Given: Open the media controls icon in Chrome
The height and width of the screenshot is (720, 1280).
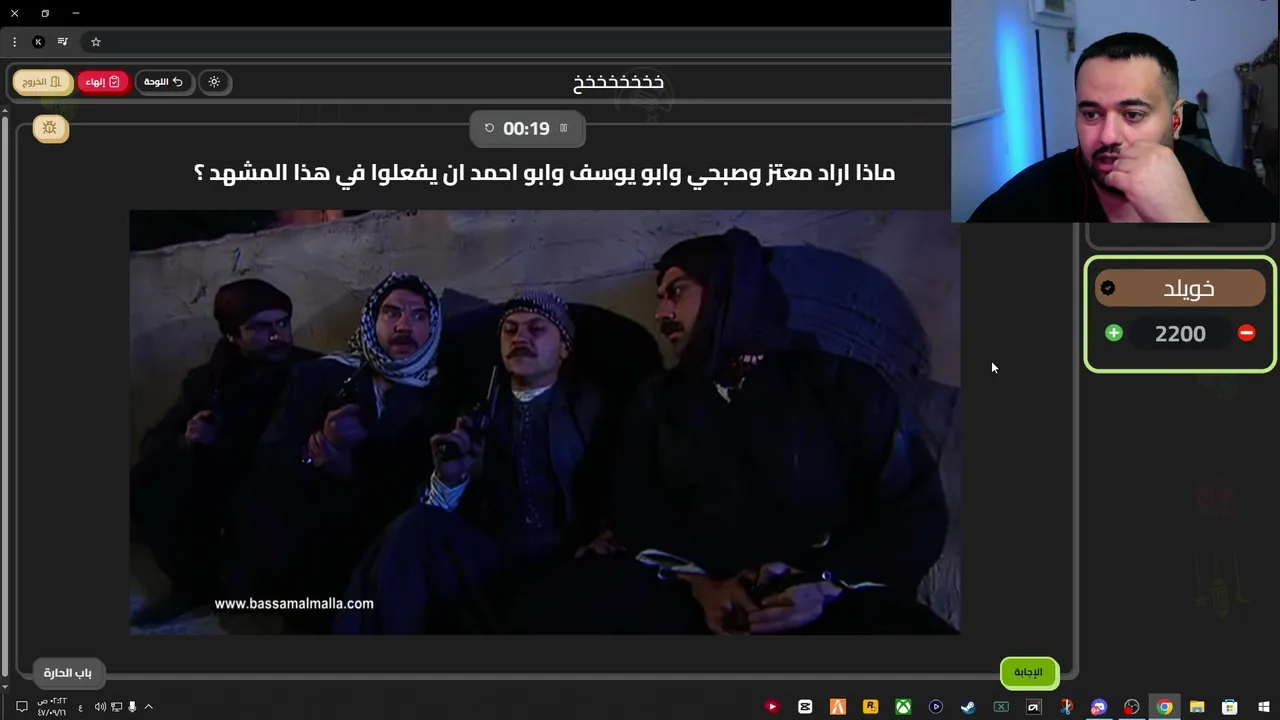Looking at the screenshot, I should tap(63, 42).
